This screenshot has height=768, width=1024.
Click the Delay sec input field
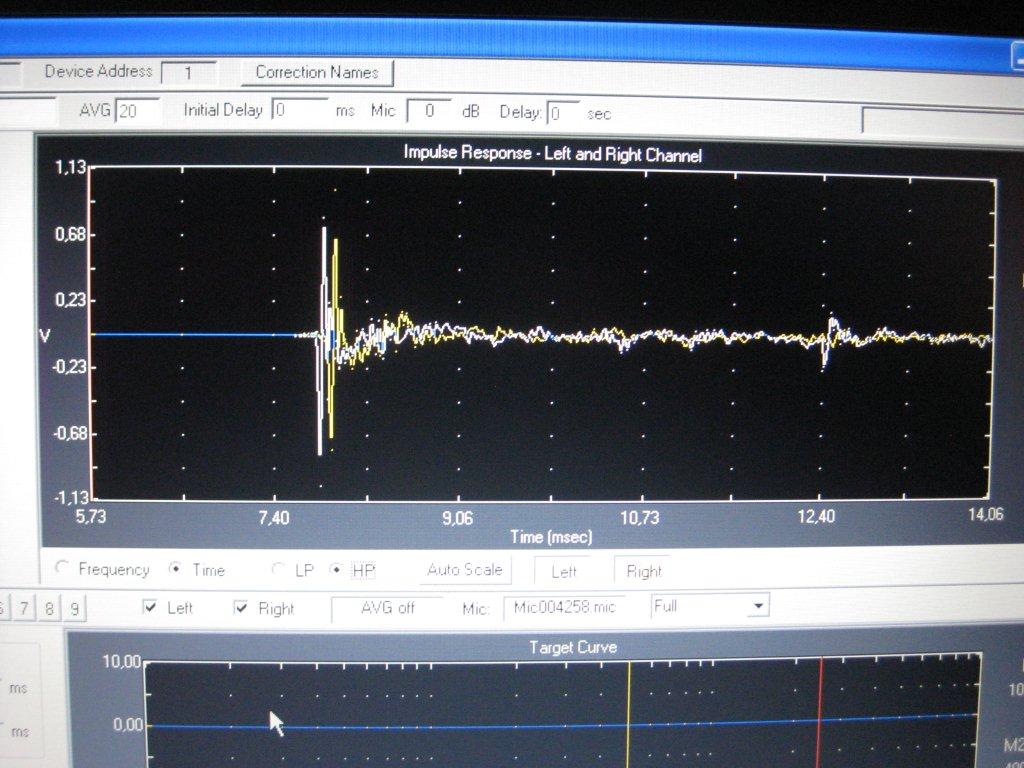tap(563, 113)
